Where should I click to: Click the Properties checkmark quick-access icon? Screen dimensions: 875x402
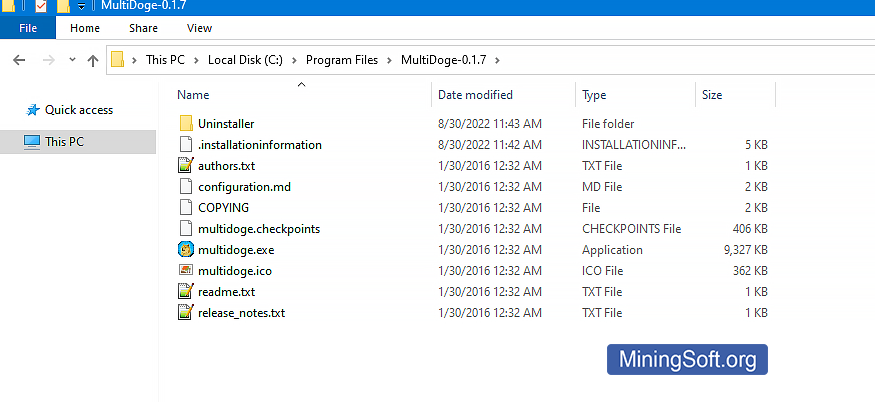41,6
